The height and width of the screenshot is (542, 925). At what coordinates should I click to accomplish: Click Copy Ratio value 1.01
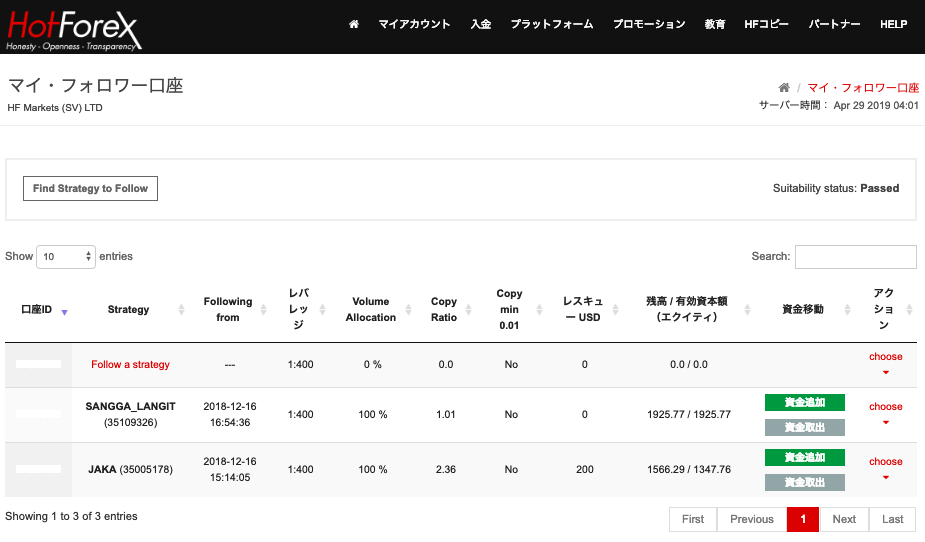point(445,415)
